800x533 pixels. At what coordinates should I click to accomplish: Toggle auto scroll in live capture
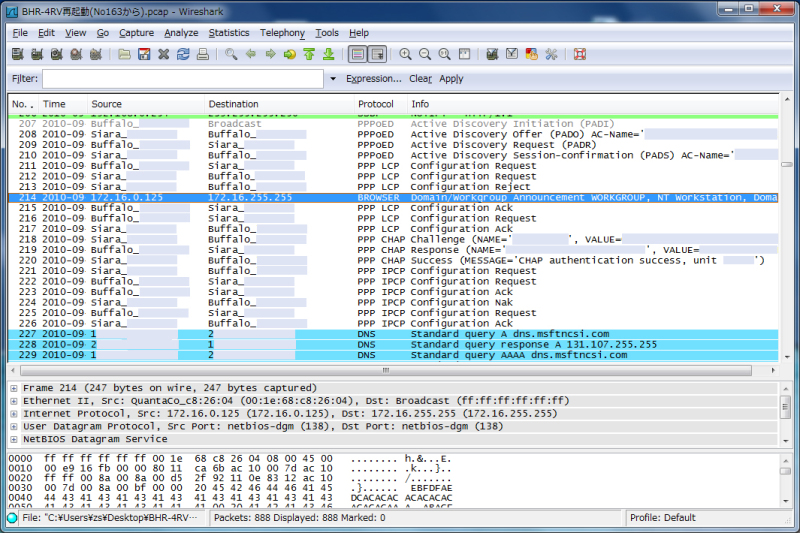pos(377,54)
